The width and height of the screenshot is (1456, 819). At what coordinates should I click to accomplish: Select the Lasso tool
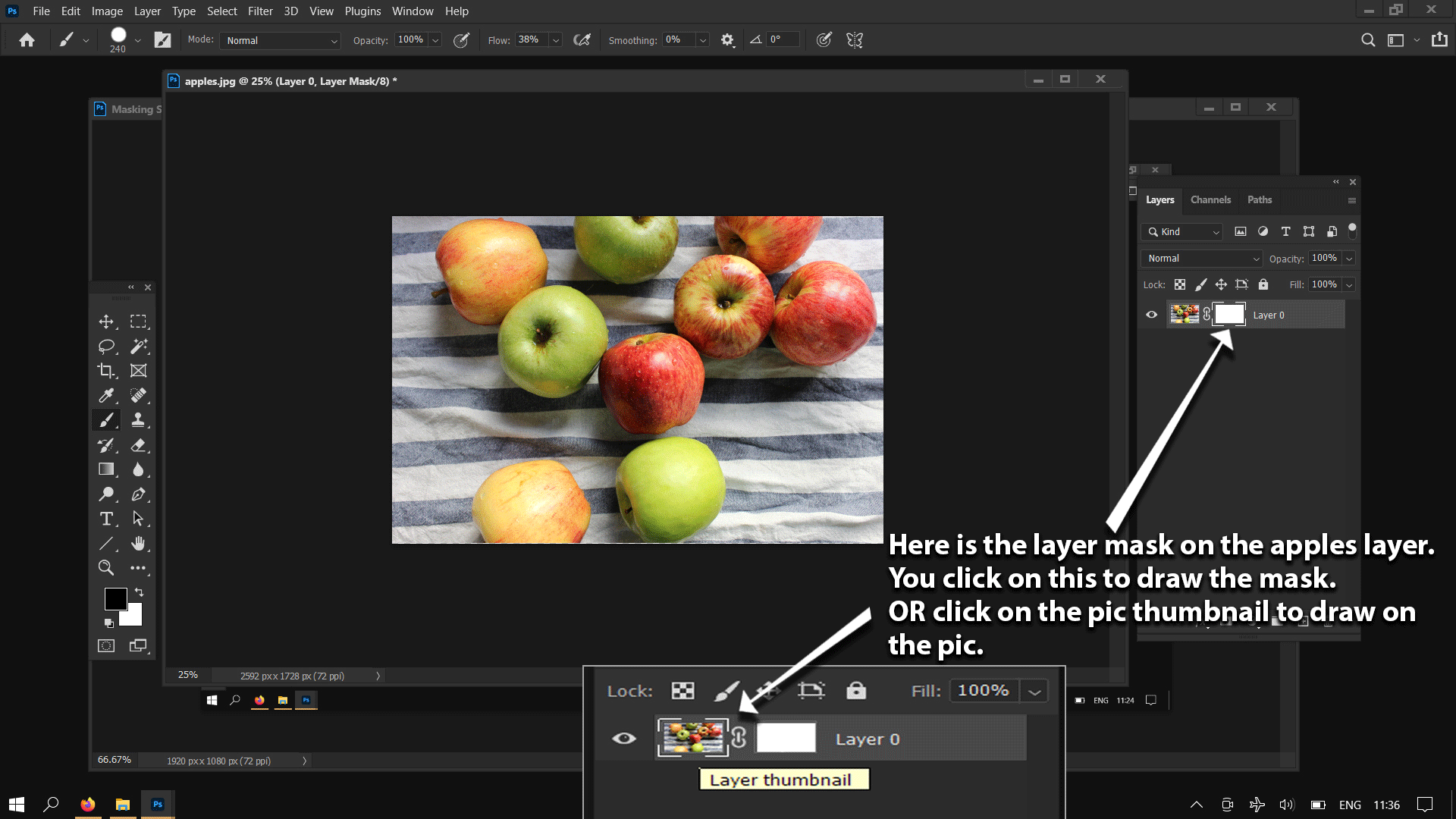(106, 347)
